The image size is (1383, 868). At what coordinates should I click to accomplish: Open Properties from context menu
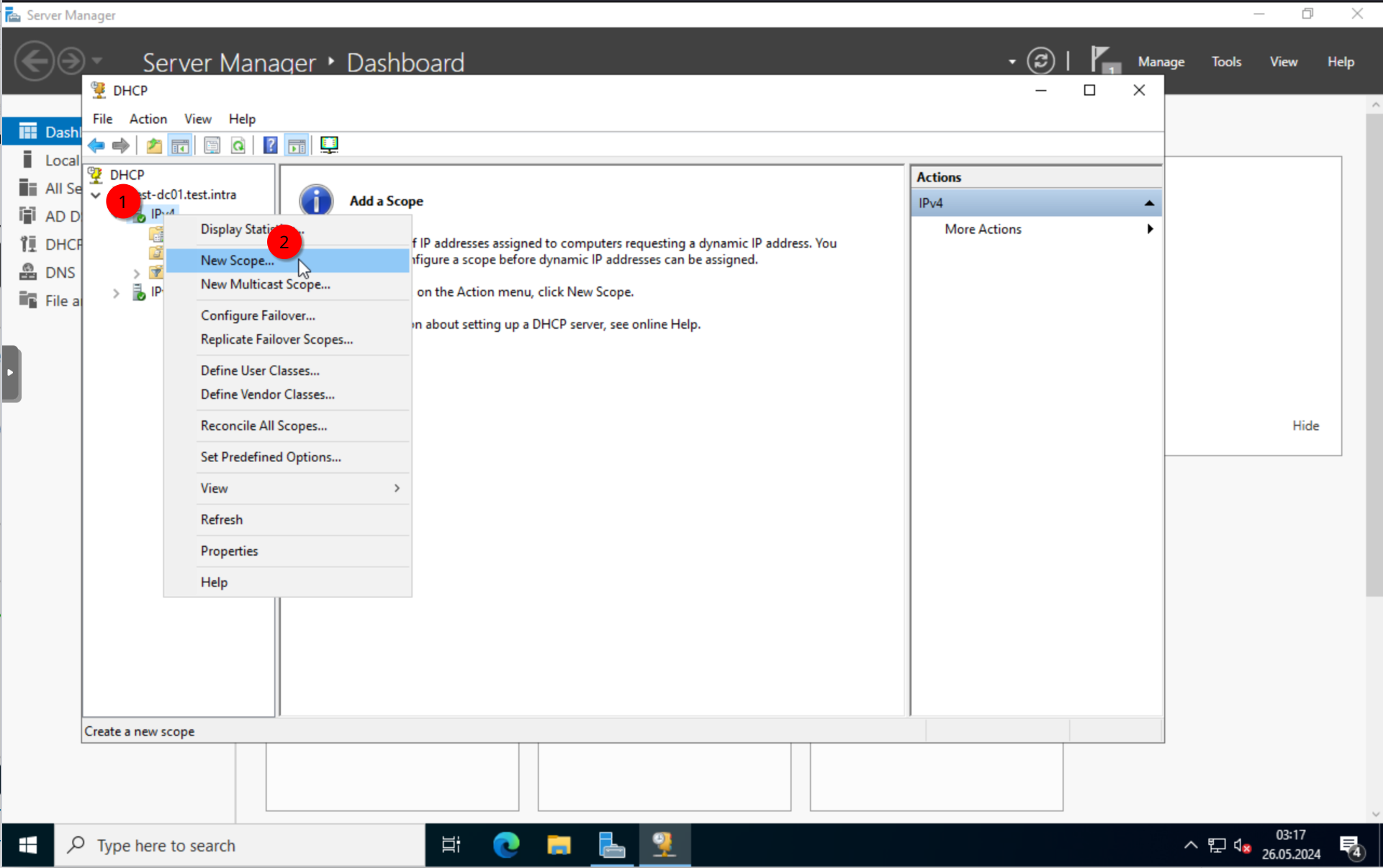pos(288,551)
